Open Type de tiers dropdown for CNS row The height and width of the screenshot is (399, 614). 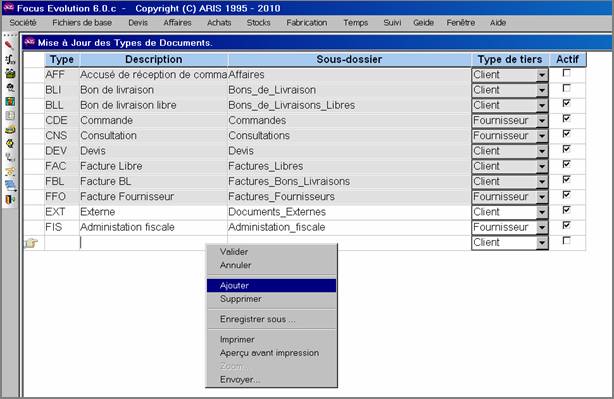pyautogui.click(x=542, y=136)
